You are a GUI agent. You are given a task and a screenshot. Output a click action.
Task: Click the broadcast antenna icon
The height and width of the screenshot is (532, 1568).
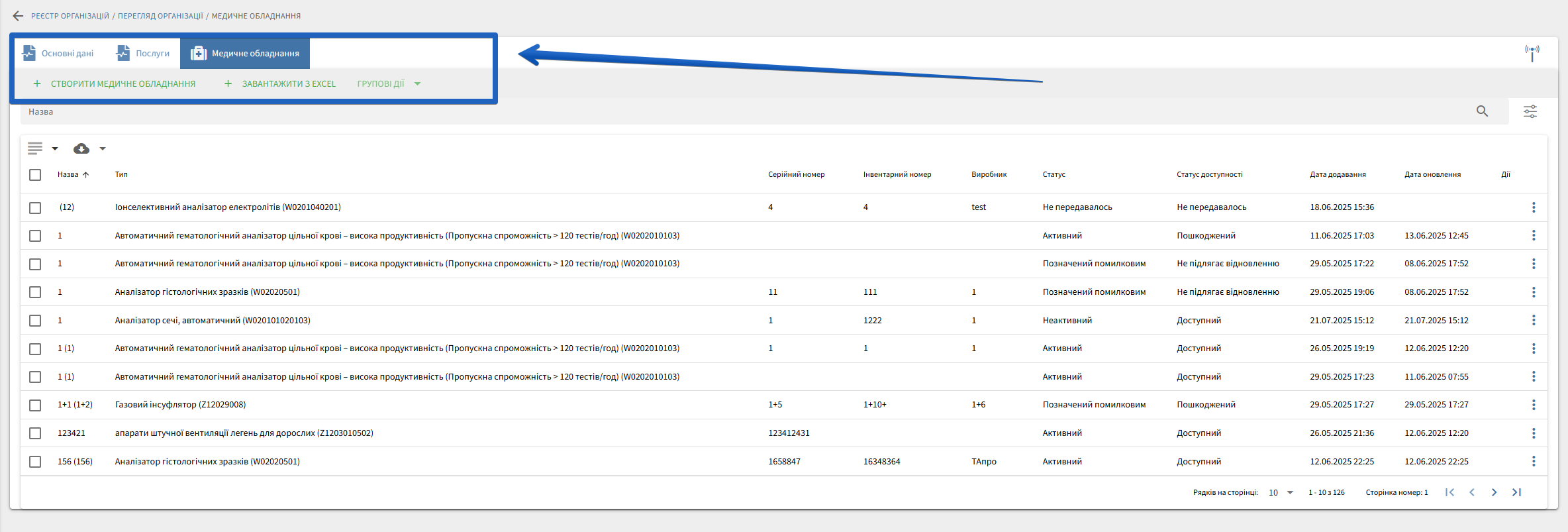[1532, 52]
